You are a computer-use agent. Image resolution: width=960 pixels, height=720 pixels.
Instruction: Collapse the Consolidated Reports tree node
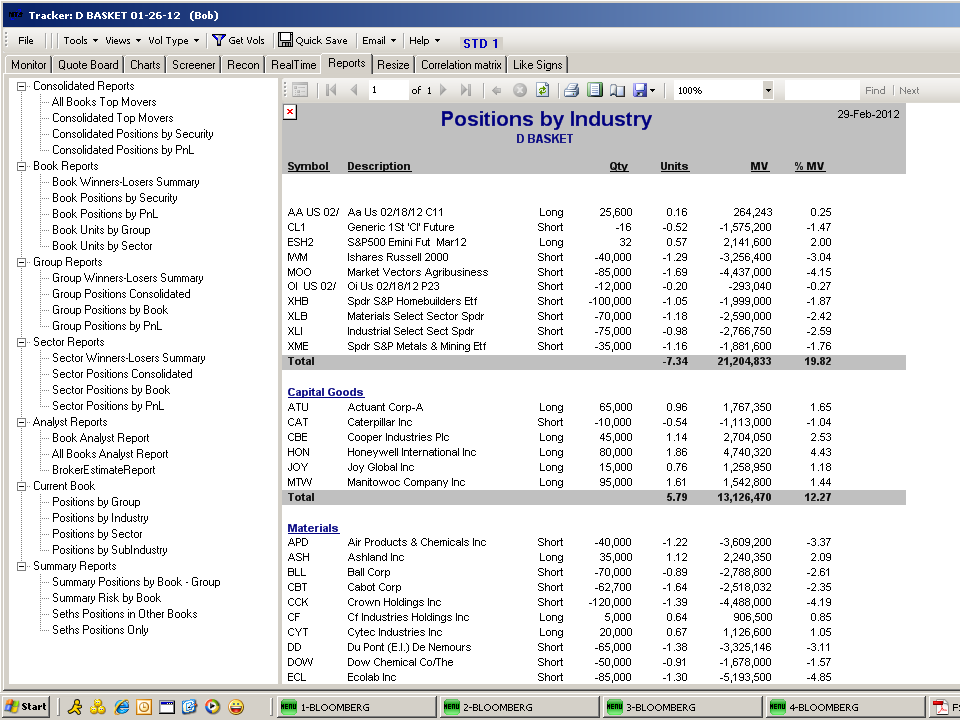[21, 86]
